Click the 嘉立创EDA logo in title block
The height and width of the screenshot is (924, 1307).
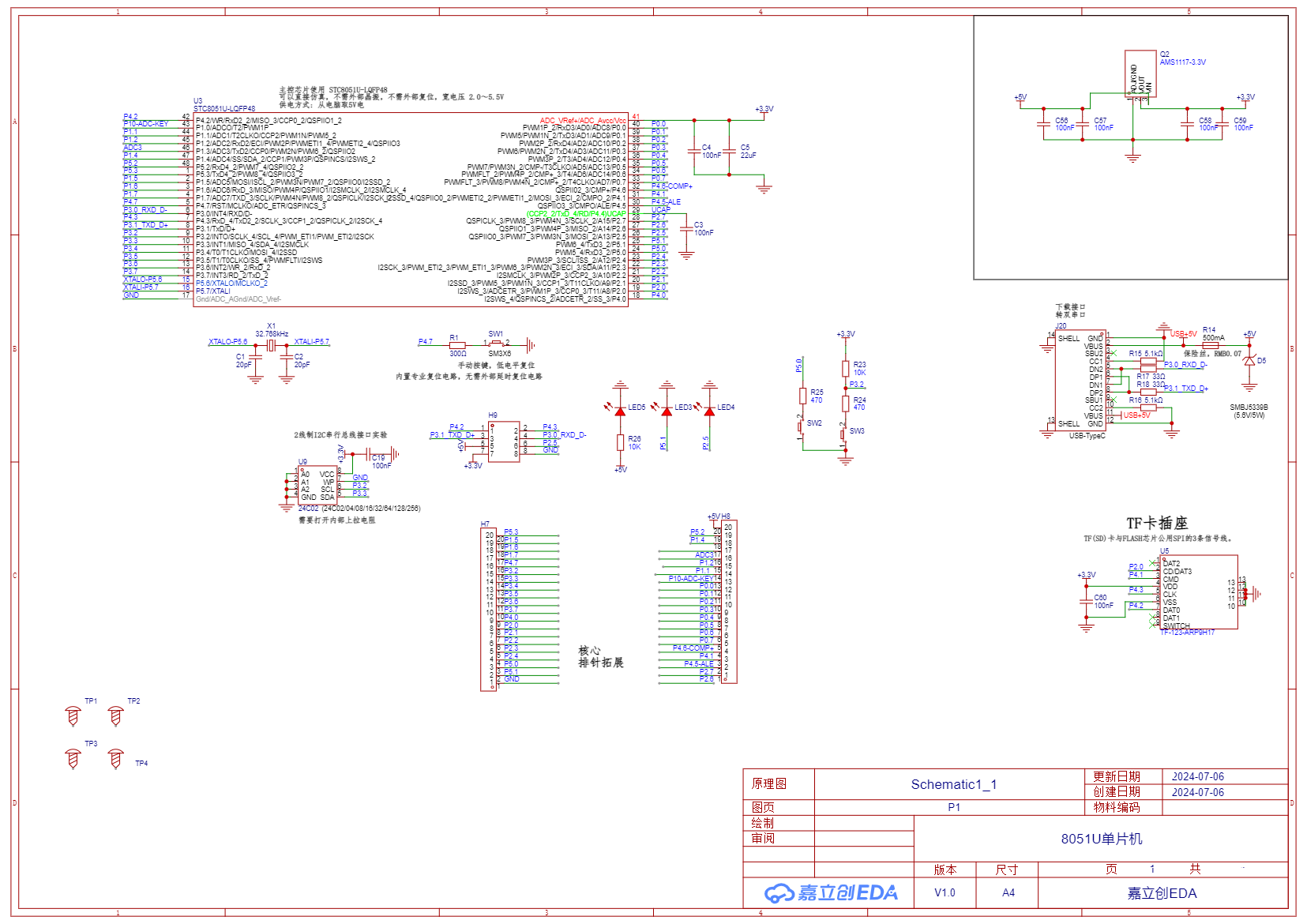tap(831, 893)
